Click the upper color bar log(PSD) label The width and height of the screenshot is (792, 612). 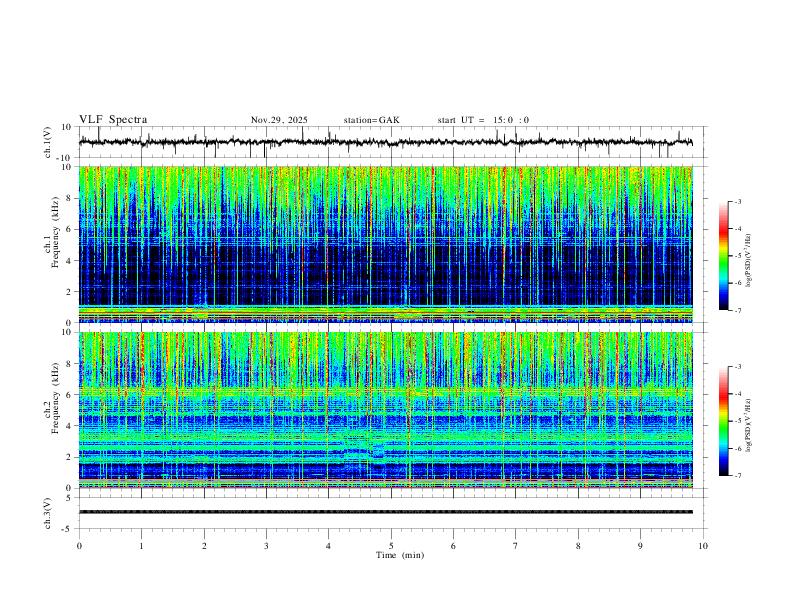749,261
